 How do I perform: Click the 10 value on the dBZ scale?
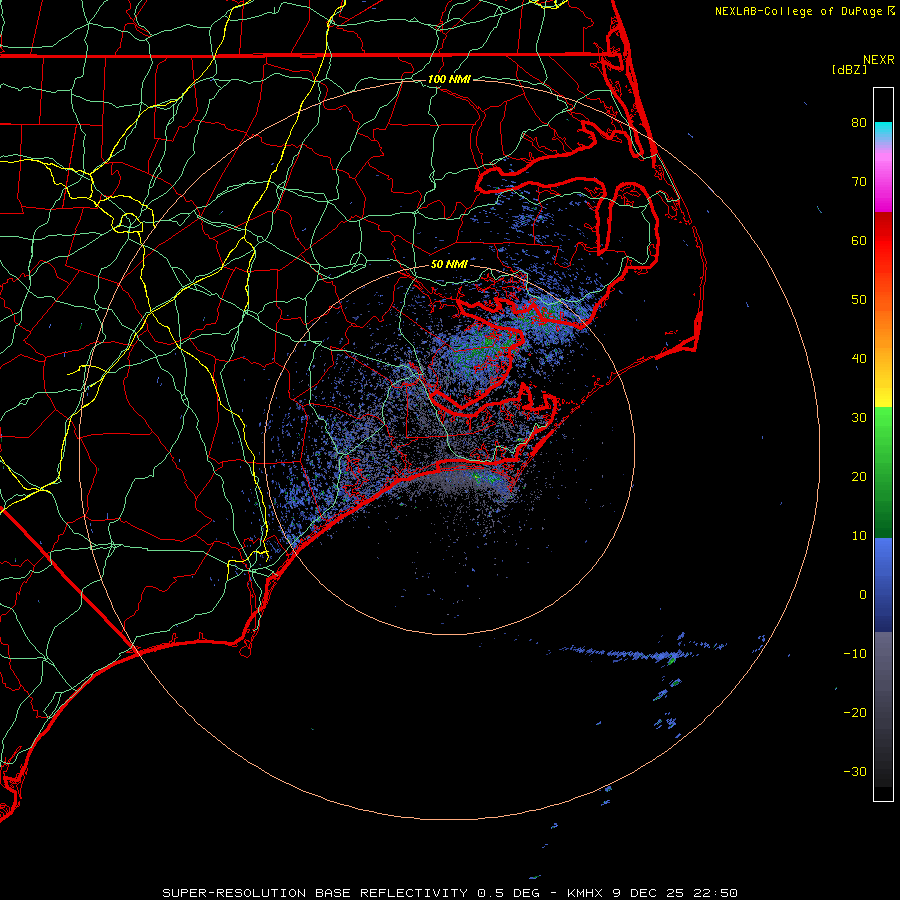click(859, 536)
